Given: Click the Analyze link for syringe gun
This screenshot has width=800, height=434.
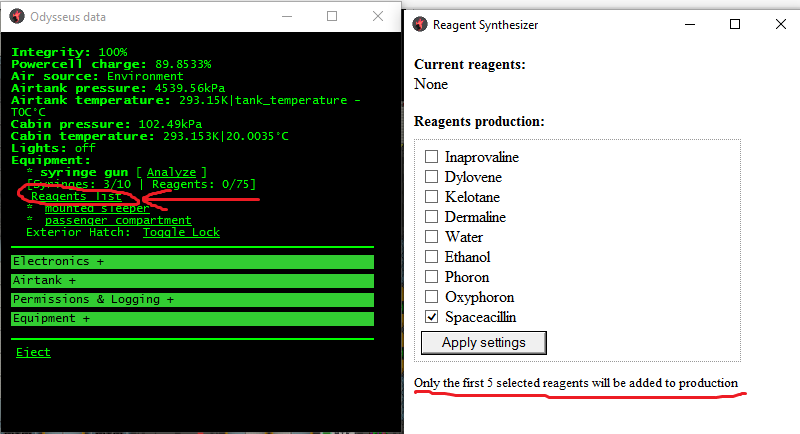Looking at the screenshot, I should click(x=171, y=172).
